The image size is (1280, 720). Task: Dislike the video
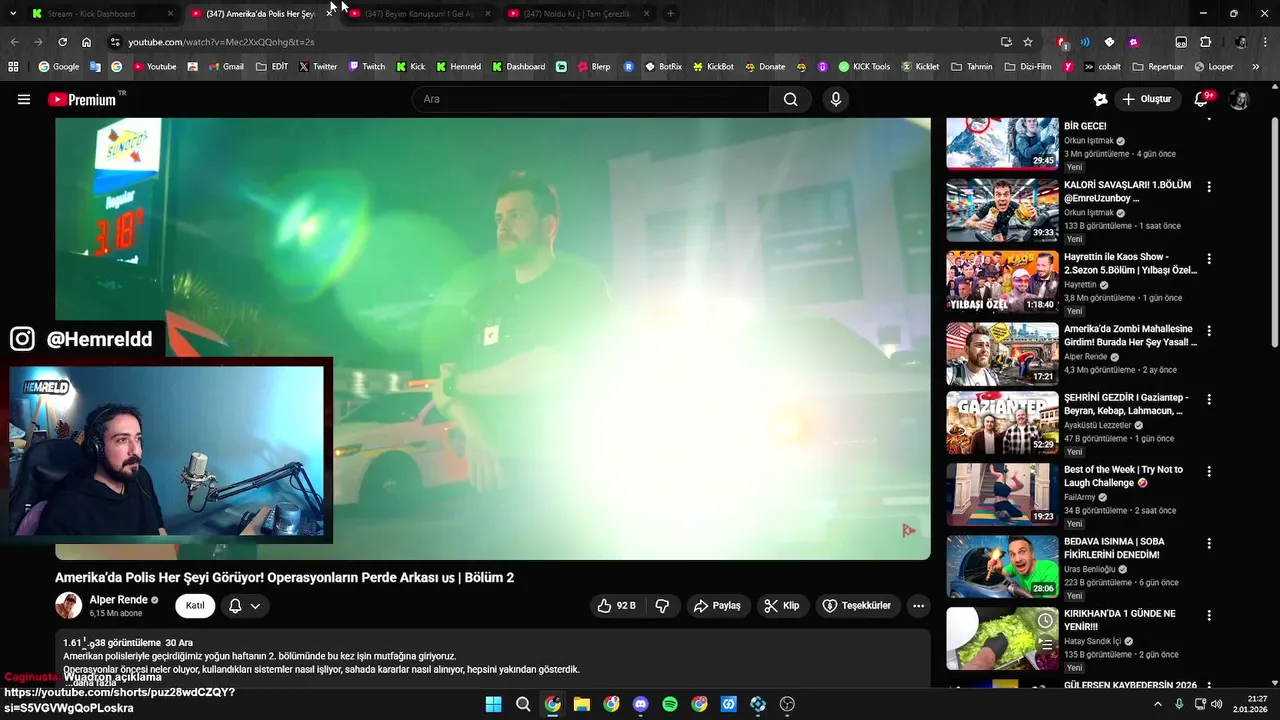click(x=662, y=605)
